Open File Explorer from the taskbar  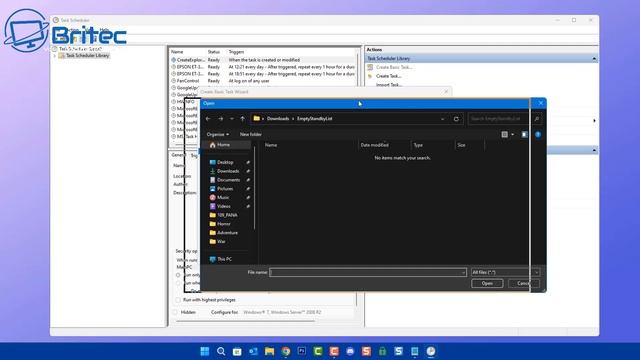coord(269,351)
